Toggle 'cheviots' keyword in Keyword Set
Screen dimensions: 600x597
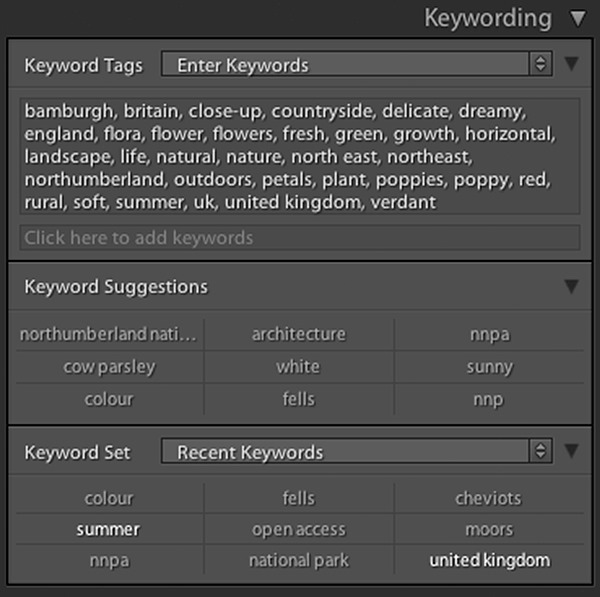coord(489,498)
